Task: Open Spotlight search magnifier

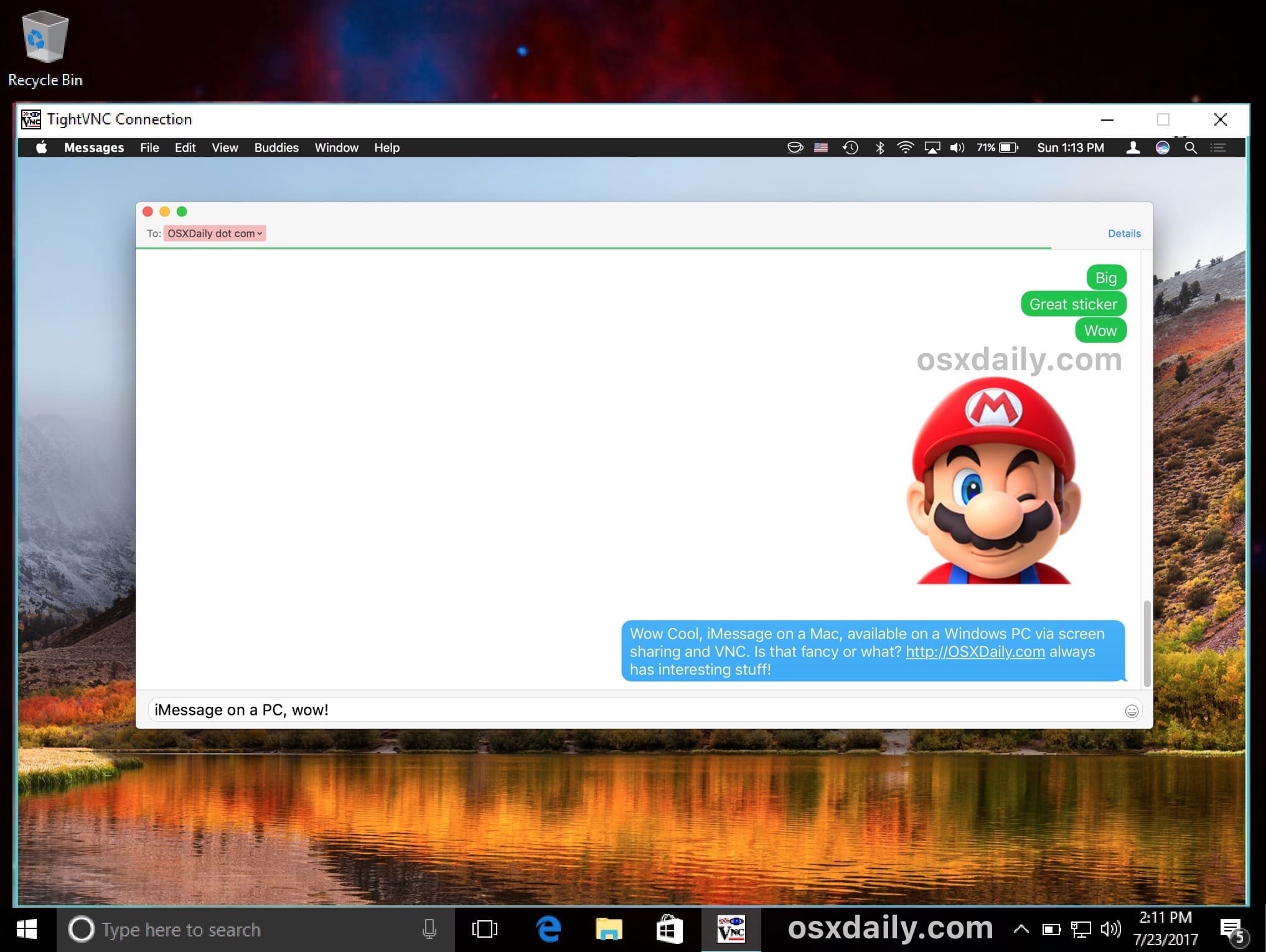Action: tap(1191, 147)
